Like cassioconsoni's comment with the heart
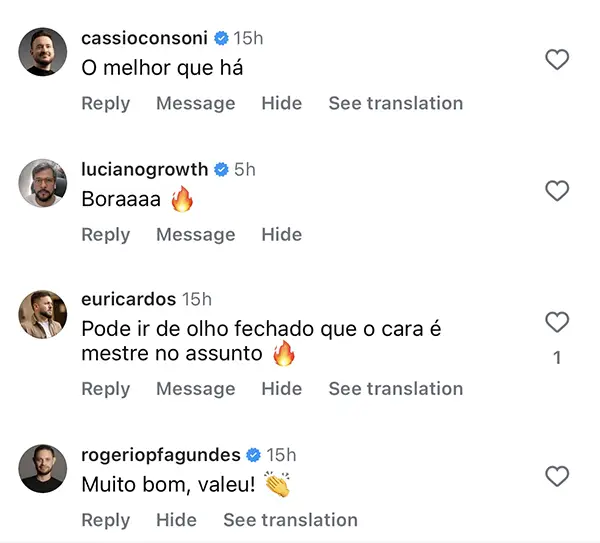The width and height of the screenshot is (600, 543). click(x=556, y=60)
